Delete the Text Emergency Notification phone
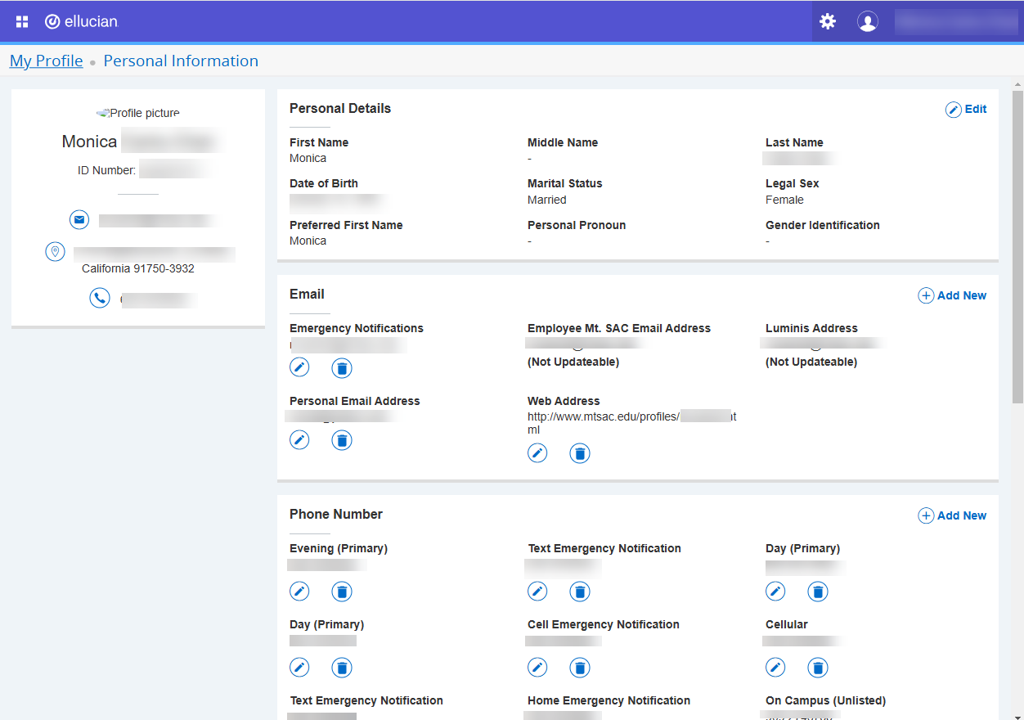This screenshot has width=1024, height=720. click(580, 592)
